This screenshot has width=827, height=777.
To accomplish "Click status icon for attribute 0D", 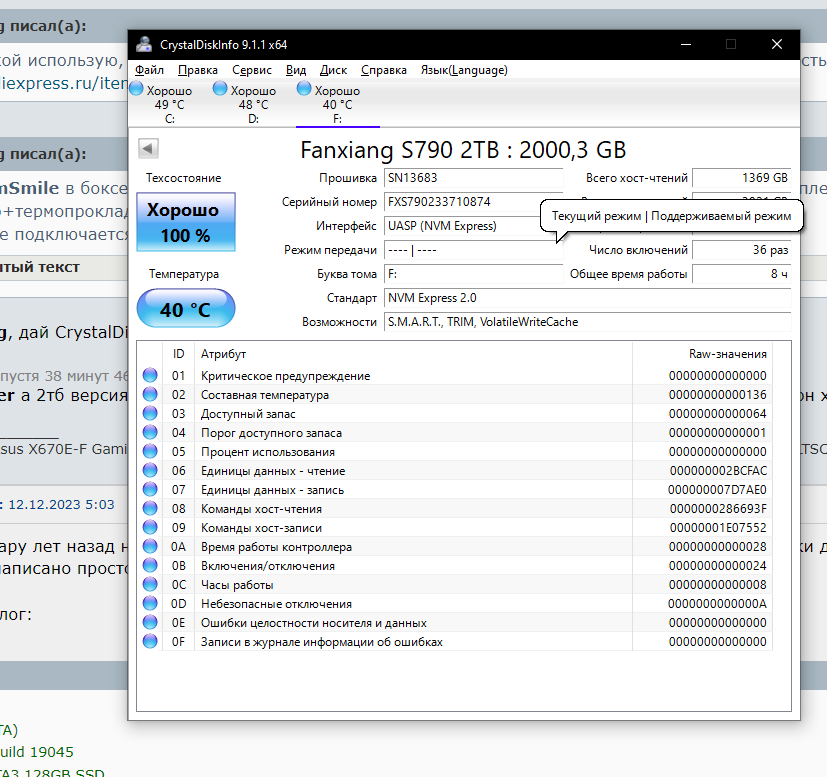I will (150, 603).
